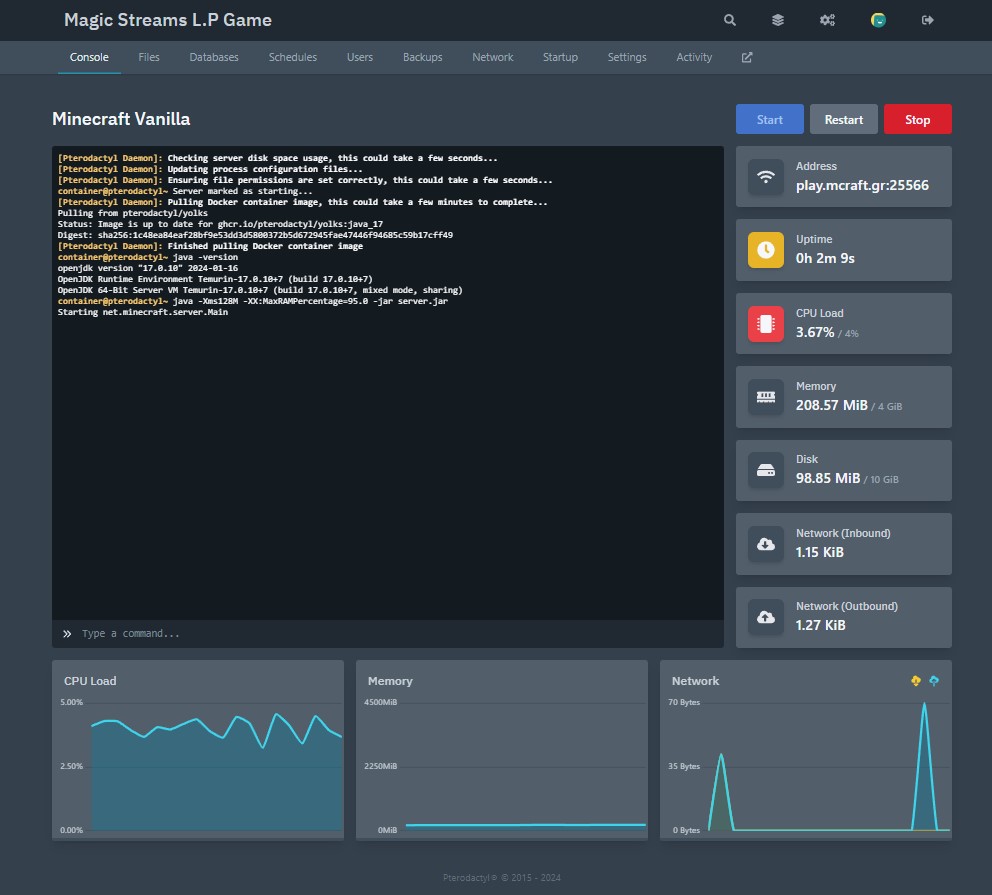992x895 pixels.
Task: Click the Magic Streams L.P Game title
Action: pyautogui.click(x=168, y=20)
